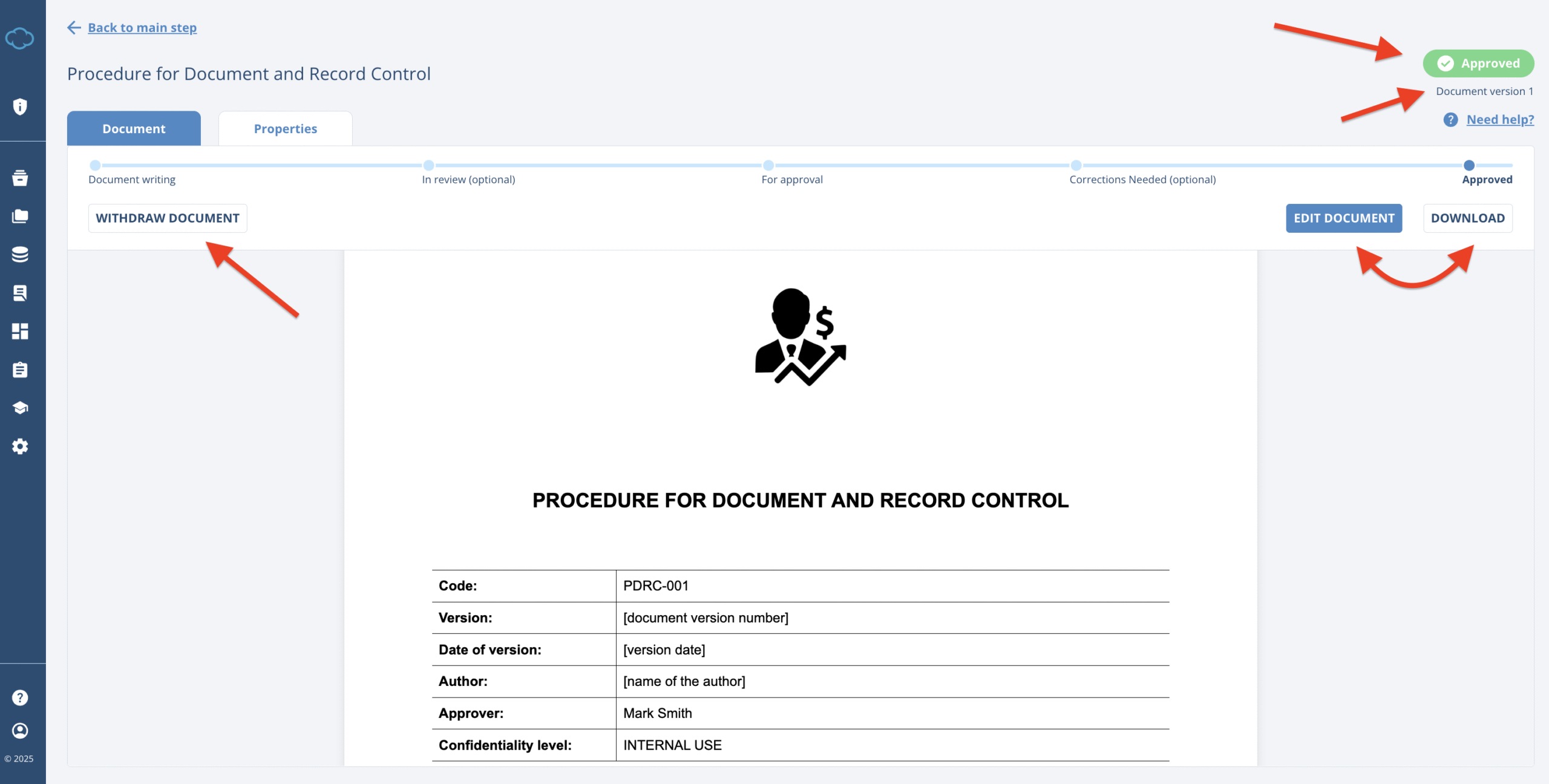Click the training graduation cap icon
This screenshot has width=1549, height=784.
coord(20,407)
